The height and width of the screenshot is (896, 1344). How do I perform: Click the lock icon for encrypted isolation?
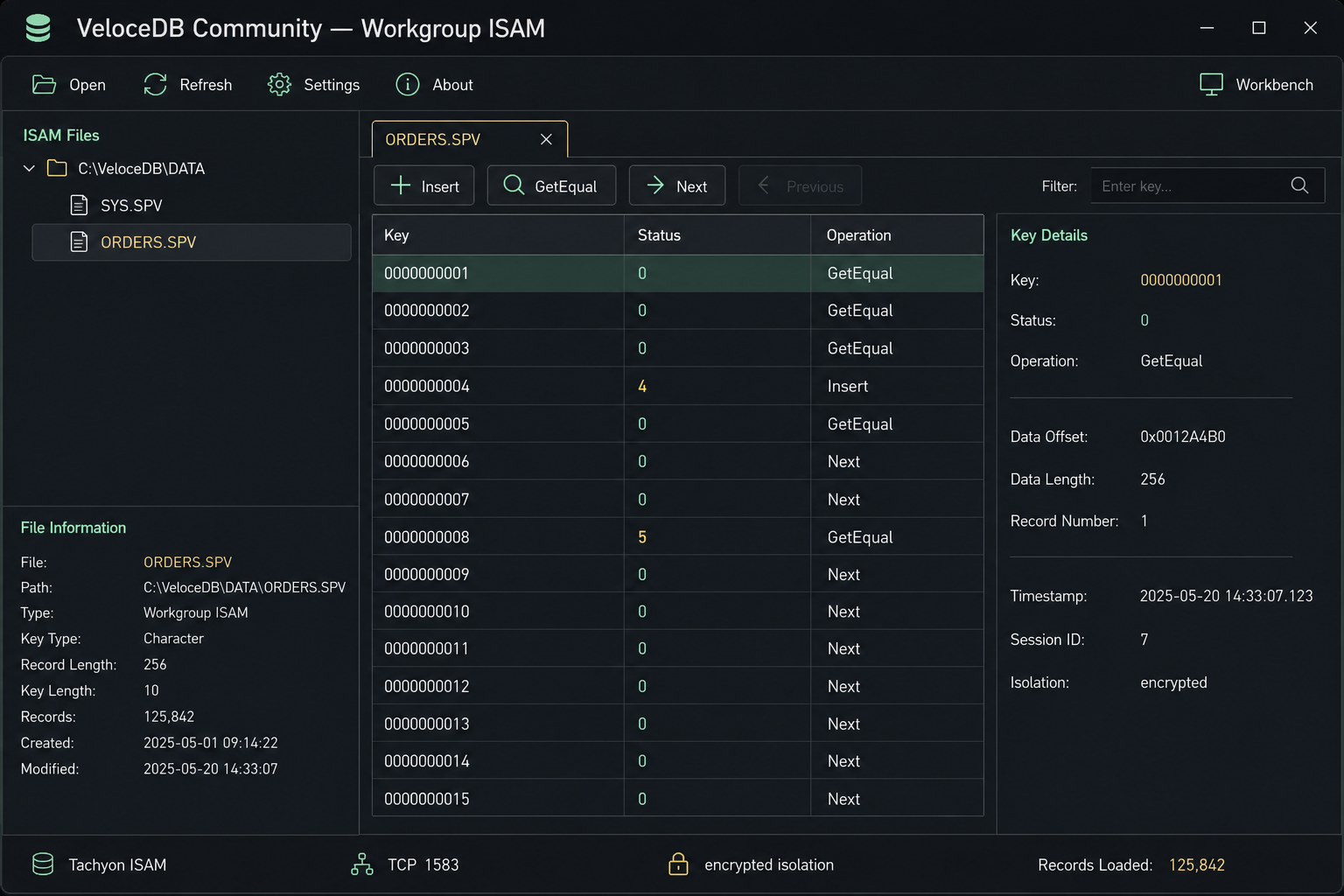(x=678, y=864)
